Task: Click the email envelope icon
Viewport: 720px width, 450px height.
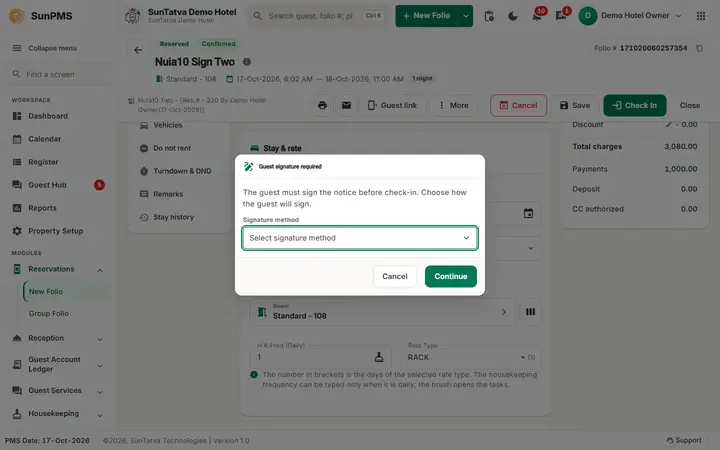Action: [x=346, y=105]
